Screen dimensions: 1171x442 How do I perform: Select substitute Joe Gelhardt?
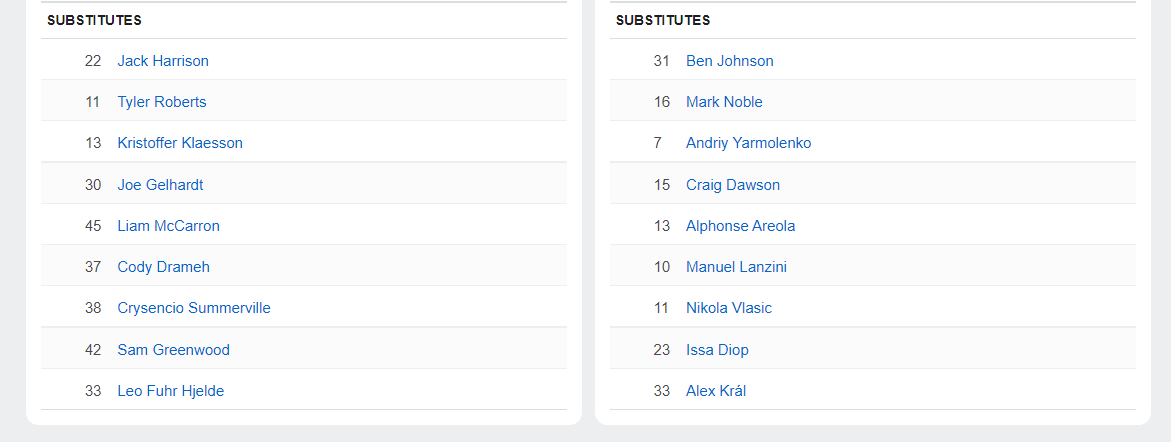[160, 185]
